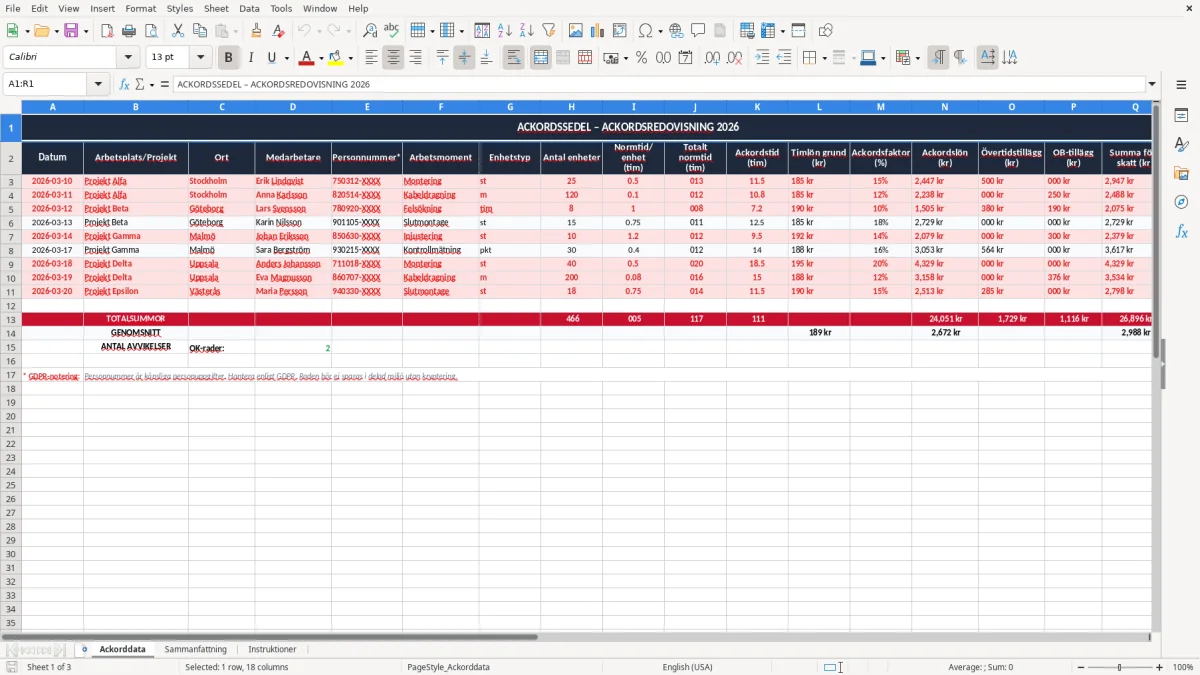Open the Styles menu
1200x675 pixels.
(x=180, y=8)
